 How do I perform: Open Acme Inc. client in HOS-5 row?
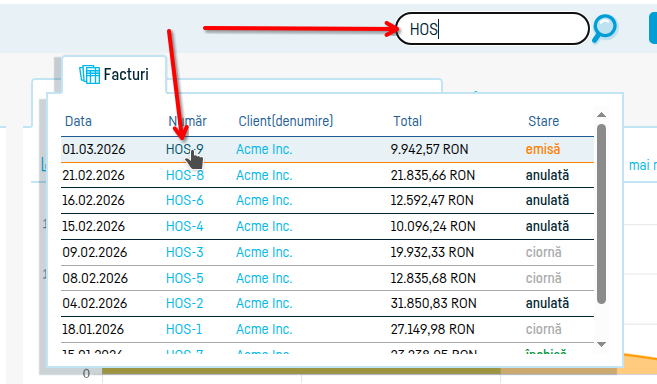(x=264, y=278)
